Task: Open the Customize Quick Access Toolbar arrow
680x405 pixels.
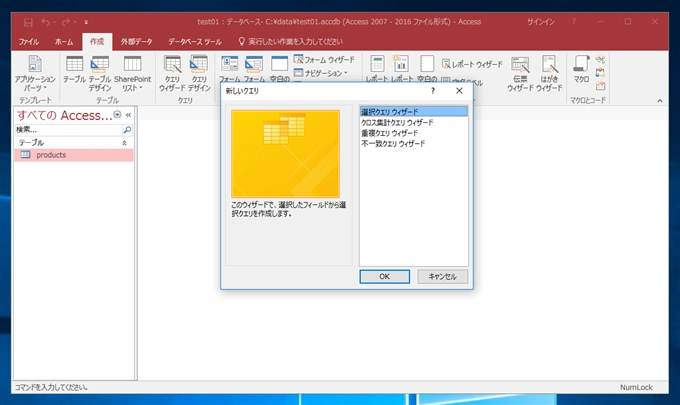Action: 86,22
